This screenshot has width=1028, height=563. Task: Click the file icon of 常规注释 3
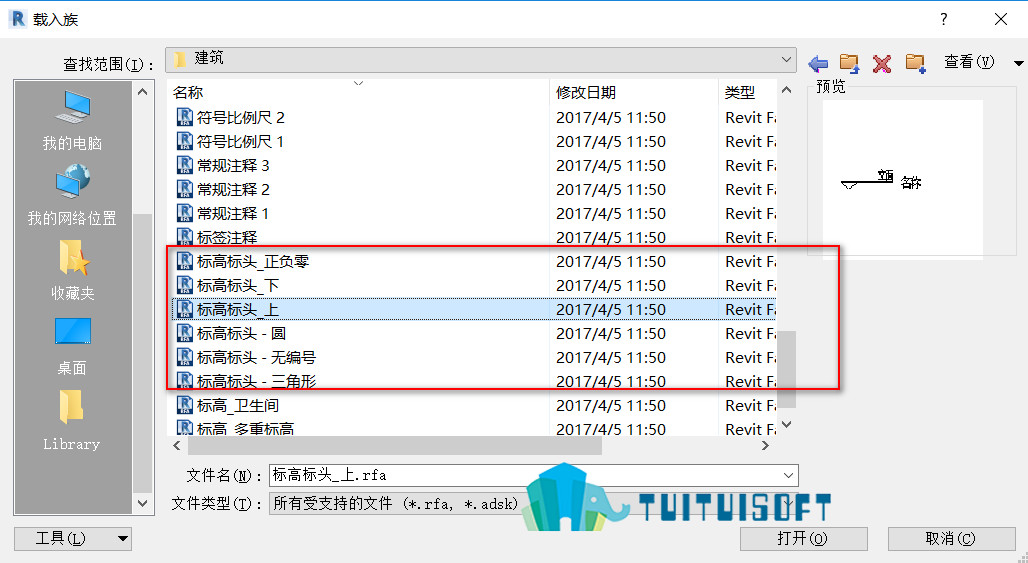coord(185,166)
